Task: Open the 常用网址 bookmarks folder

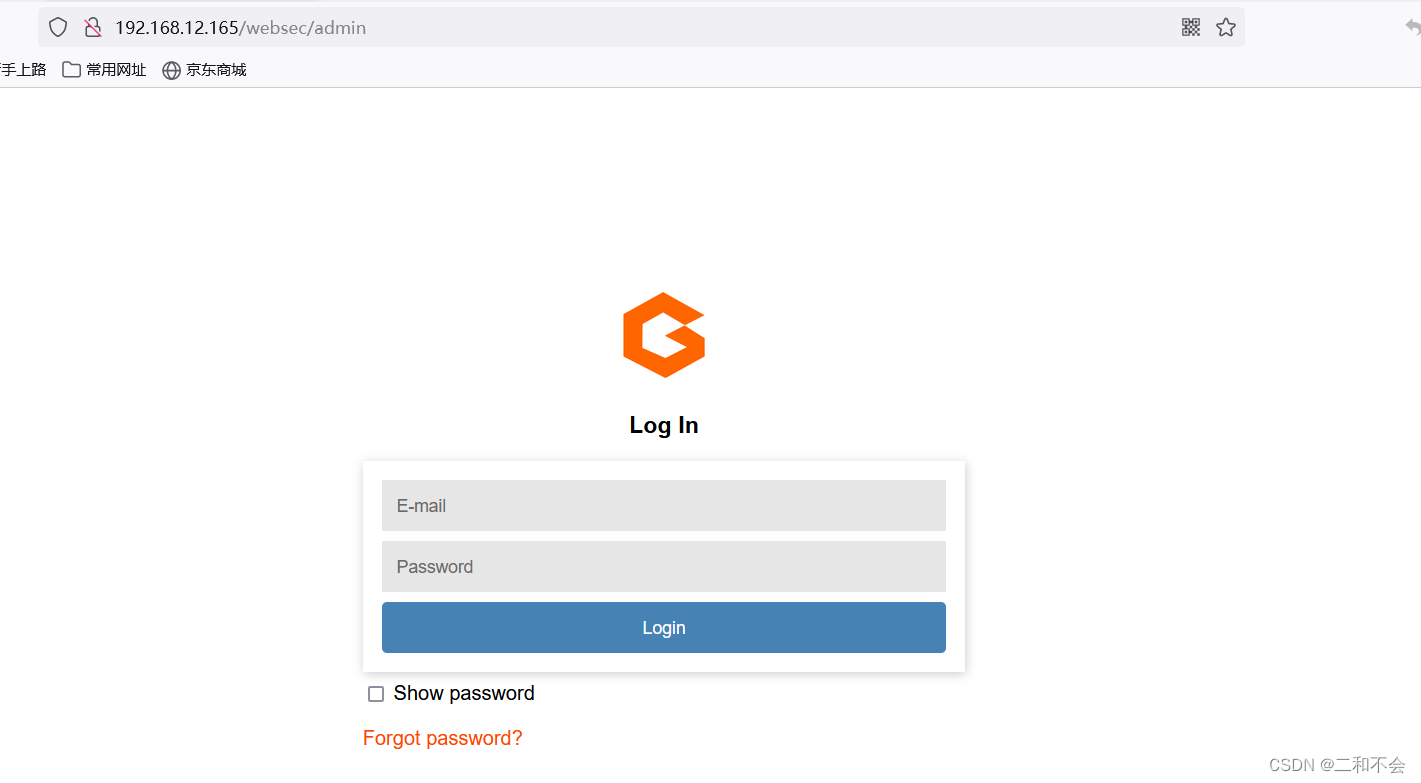Action: pos(104,70)
